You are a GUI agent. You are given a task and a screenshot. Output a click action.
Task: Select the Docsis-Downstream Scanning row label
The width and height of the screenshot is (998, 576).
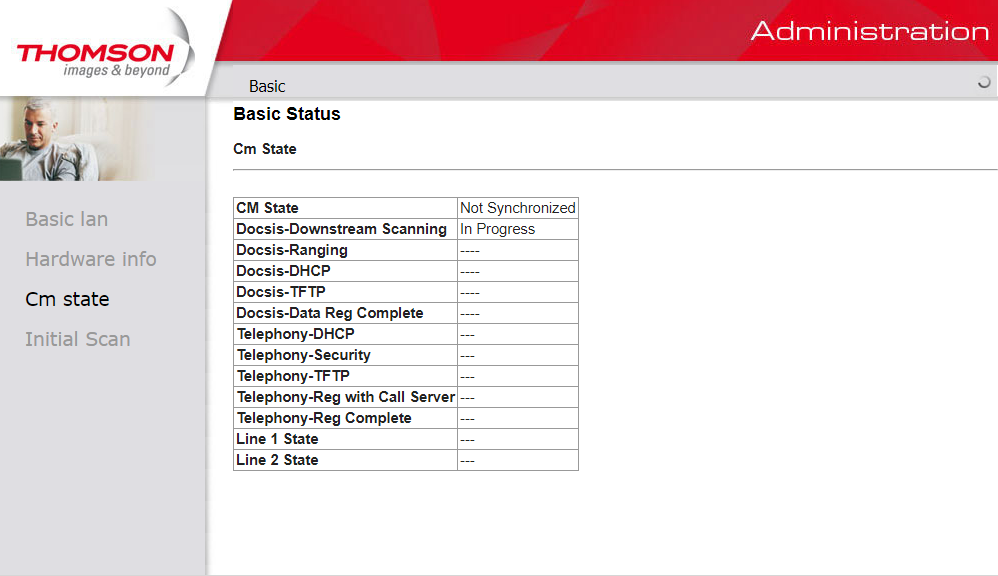click(x=341, y=229)
